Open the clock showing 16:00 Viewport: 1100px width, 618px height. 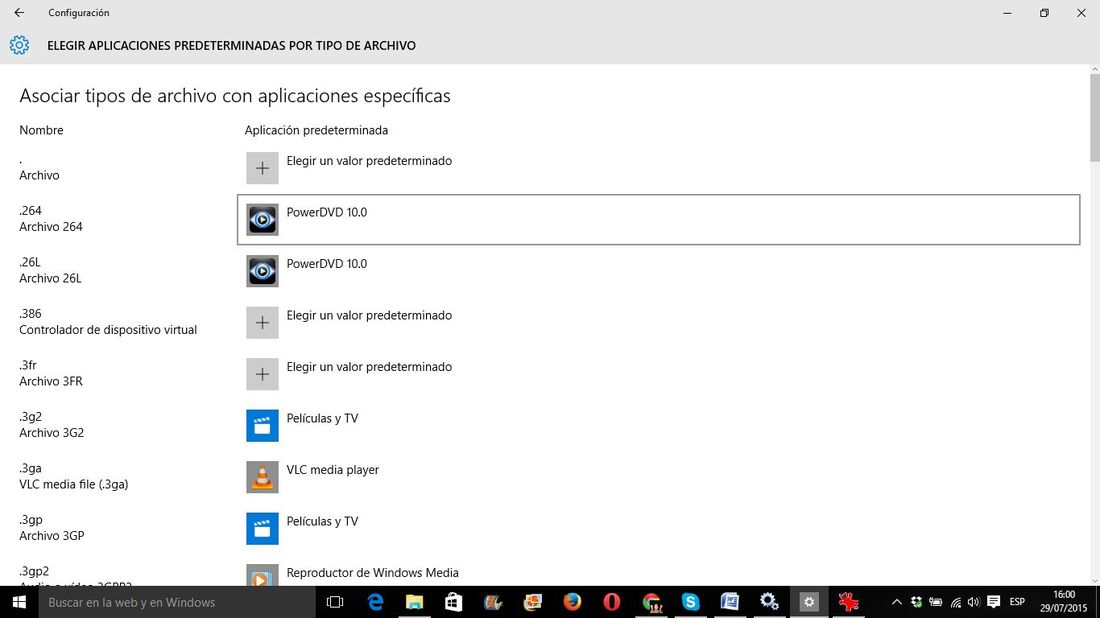pyautogui.click(x=1064, y=602)
